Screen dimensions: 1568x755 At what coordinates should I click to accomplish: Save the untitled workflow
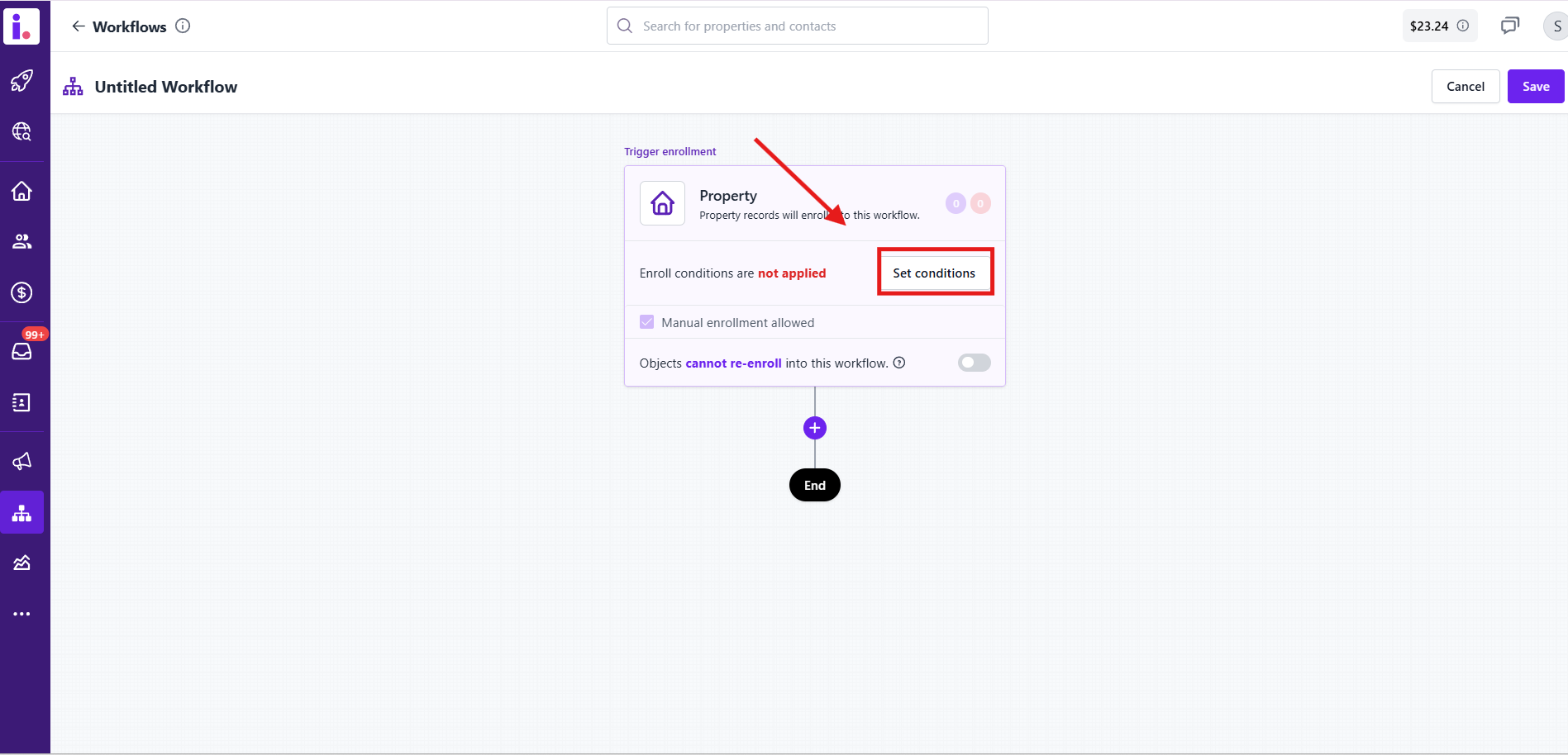point(1535,87)
